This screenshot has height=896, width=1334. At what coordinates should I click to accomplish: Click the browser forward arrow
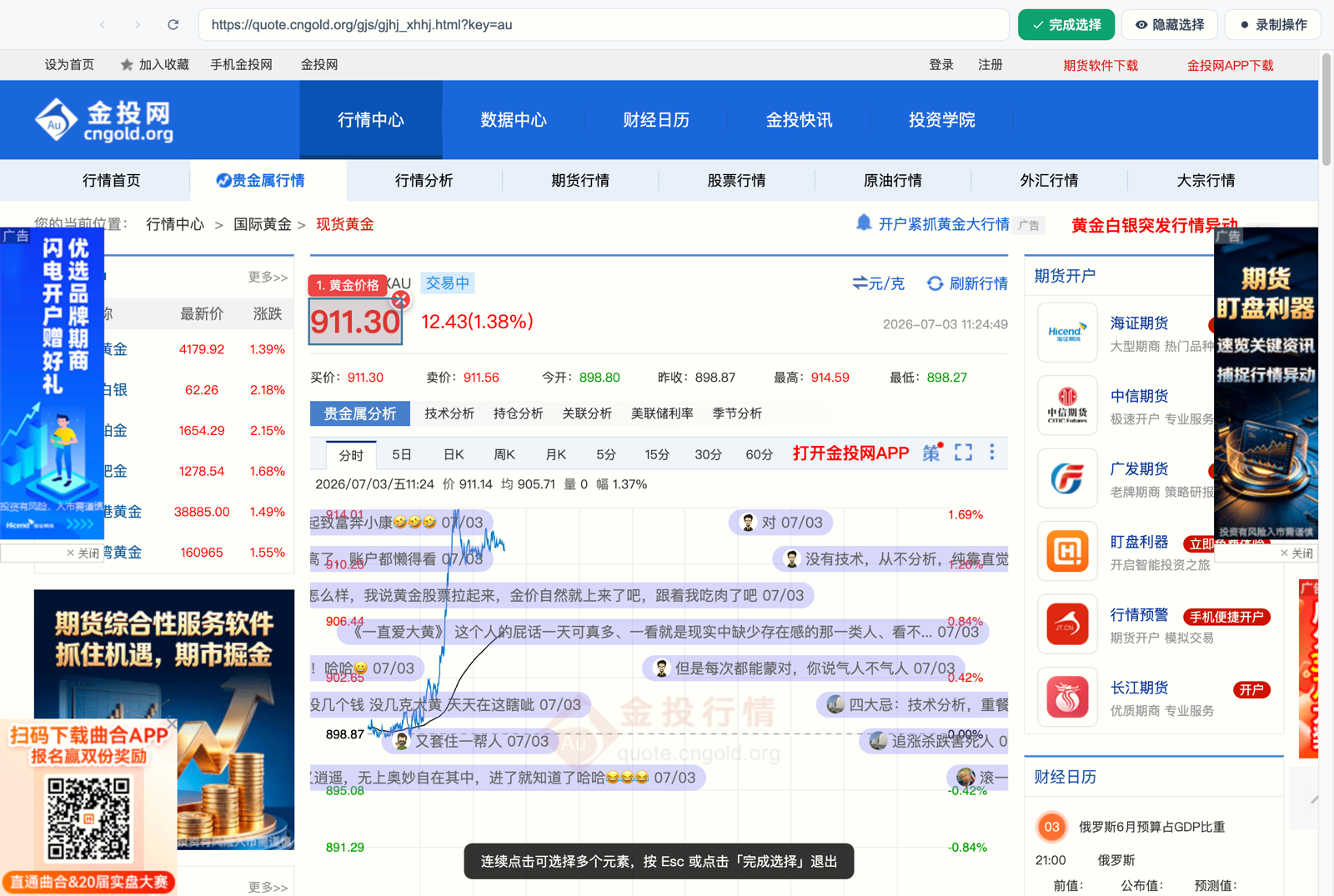(138, 24)
